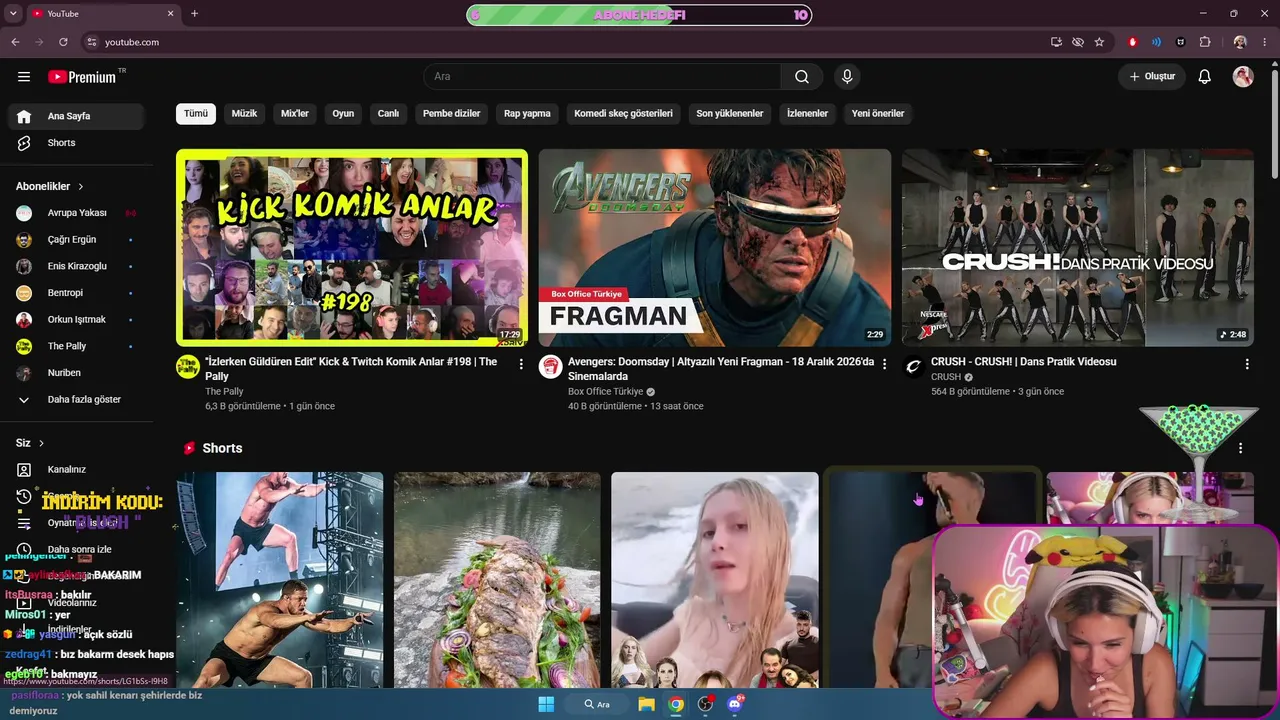Play the Kick Komik Anlar #198 thumbnail
The width and height of the screenshot is (1280, 720).
click(352, 248)
